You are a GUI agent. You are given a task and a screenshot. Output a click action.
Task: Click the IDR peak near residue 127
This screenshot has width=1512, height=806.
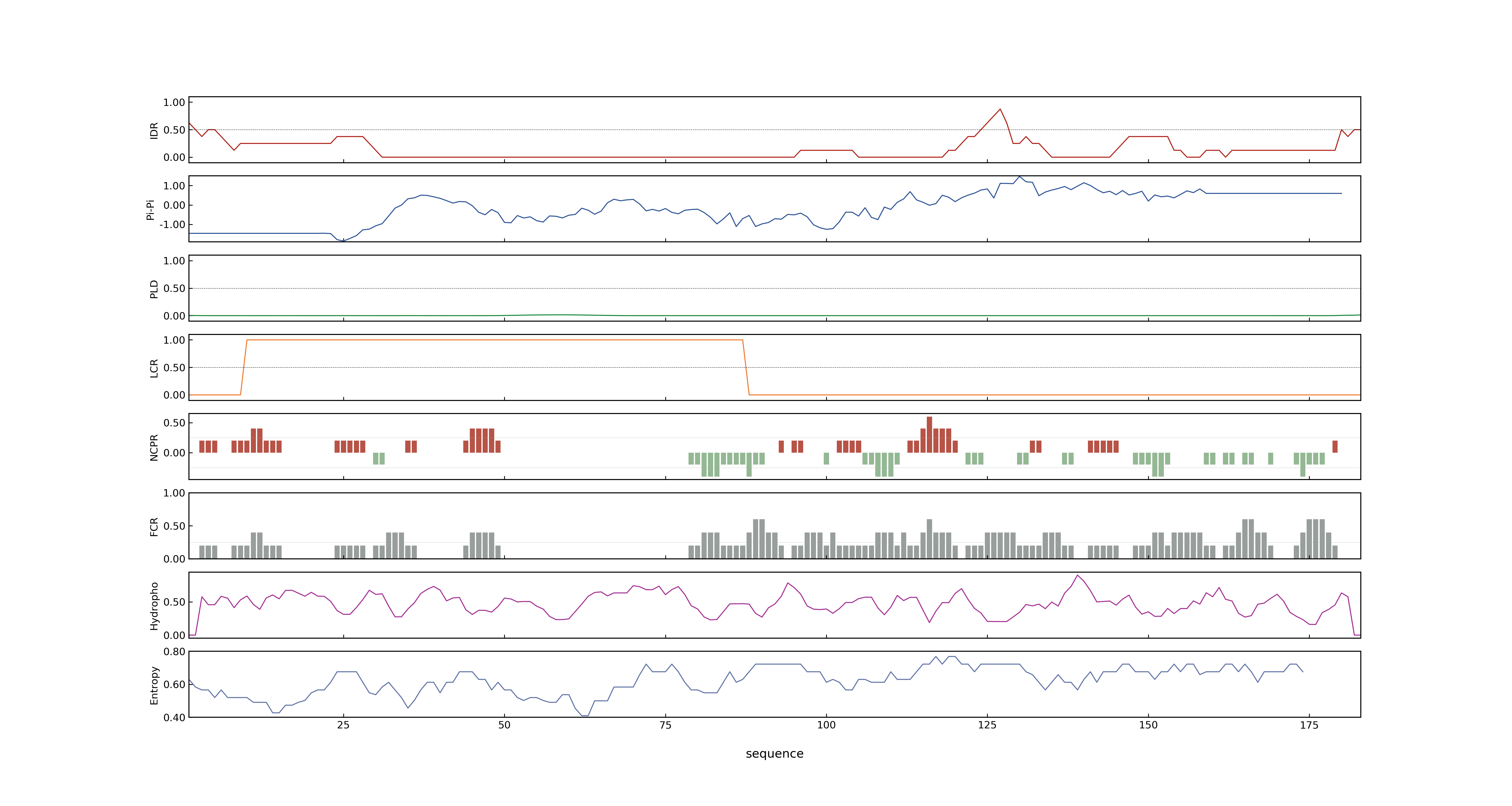[x=1000, y=109]
